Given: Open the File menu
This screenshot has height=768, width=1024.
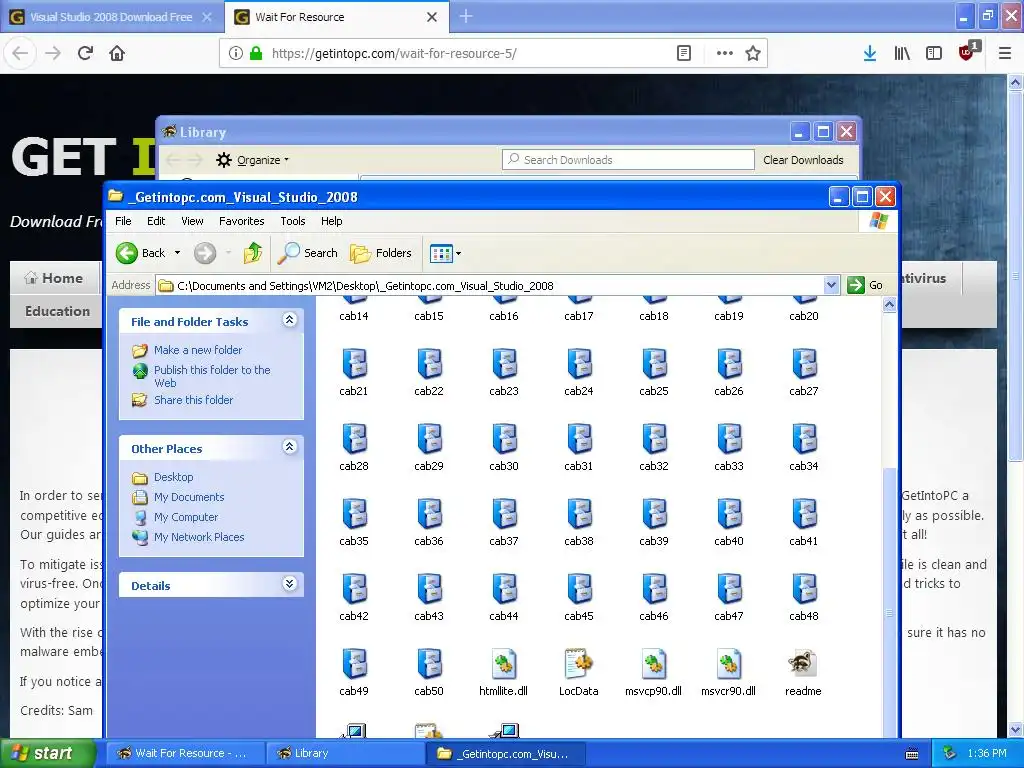Looking at the screenshot, I should (x=123, y=221).
